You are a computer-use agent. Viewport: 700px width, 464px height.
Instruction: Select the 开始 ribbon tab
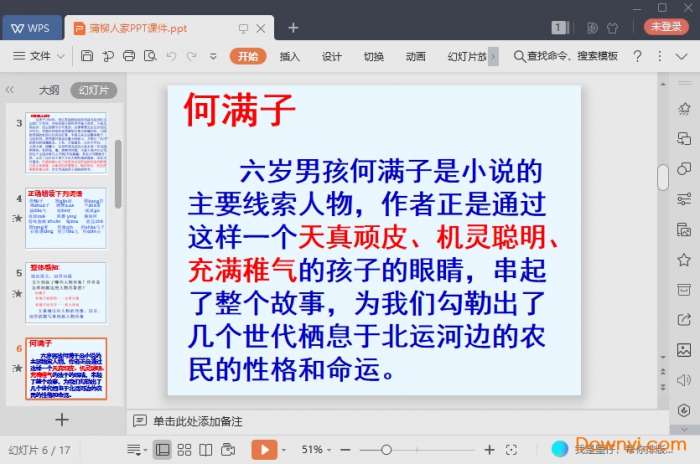click(x=248, y=56)
